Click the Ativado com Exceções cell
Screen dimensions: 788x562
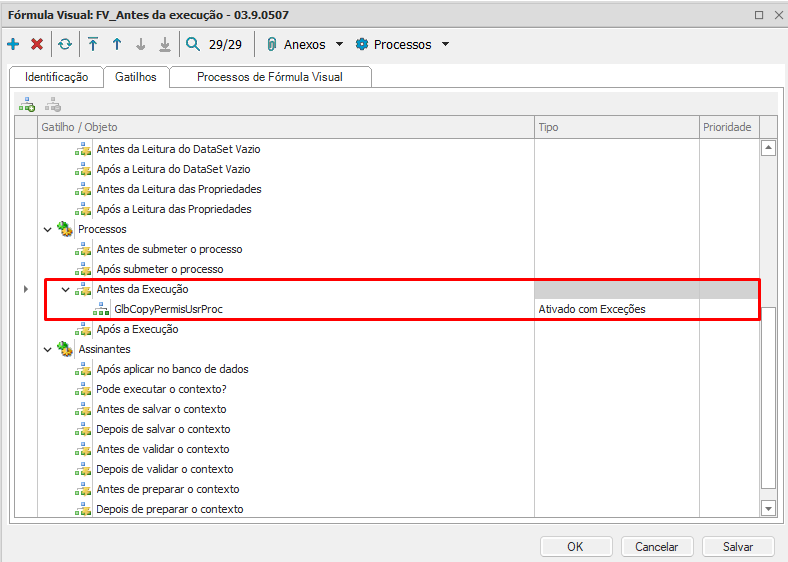pyautogui.click(x=617, y=309)
